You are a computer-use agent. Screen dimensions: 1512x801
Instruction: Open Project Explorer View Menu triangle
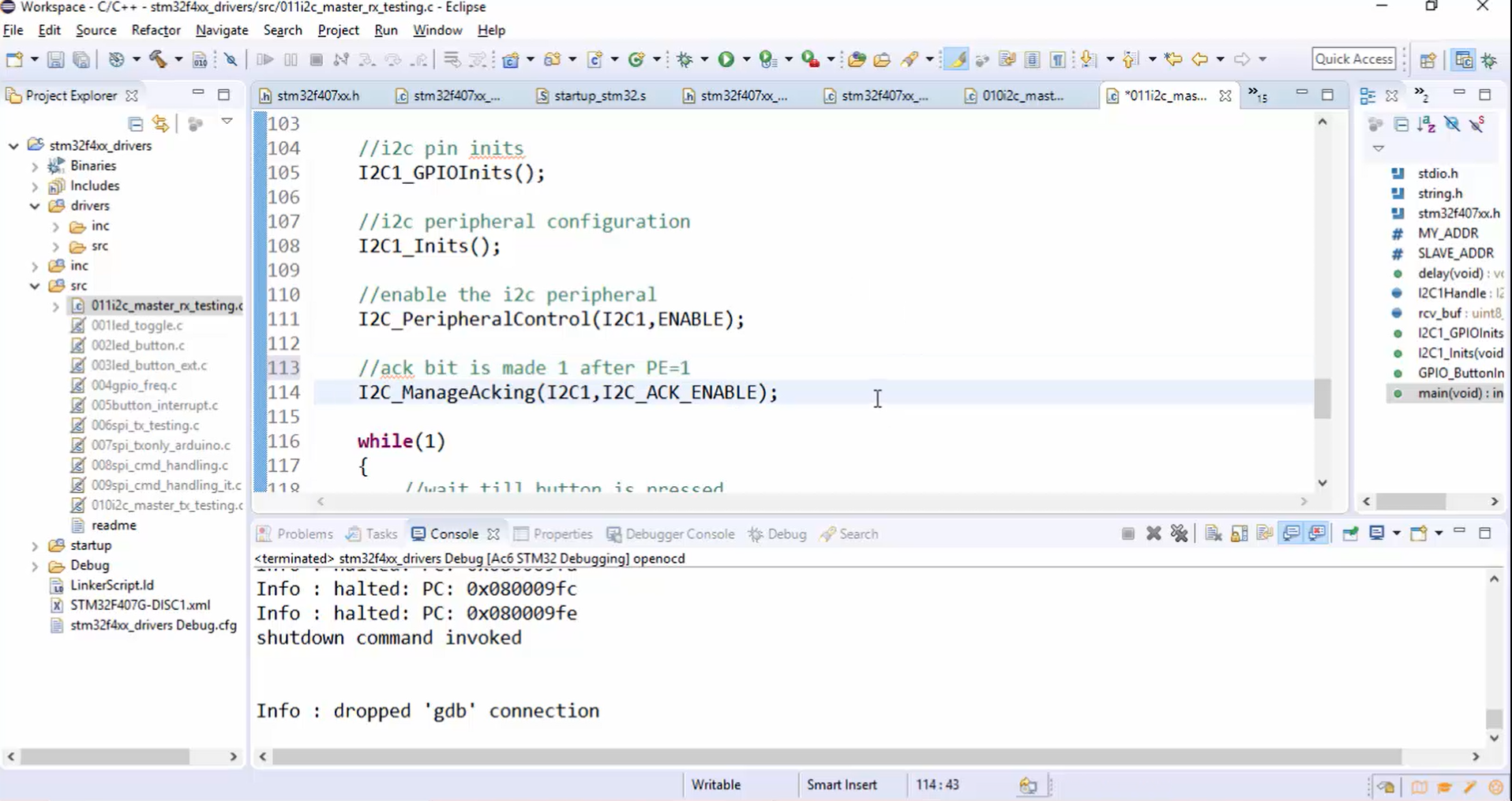tap(227, 122)
